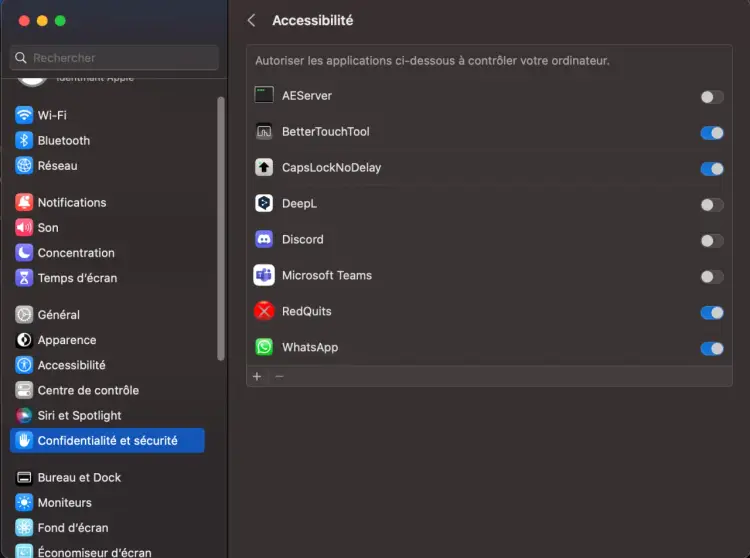Image resolution: width=750 pixels, height=558 pixels.
Task: Click the Concentration moon icon
Action: (x=24, y=252)
